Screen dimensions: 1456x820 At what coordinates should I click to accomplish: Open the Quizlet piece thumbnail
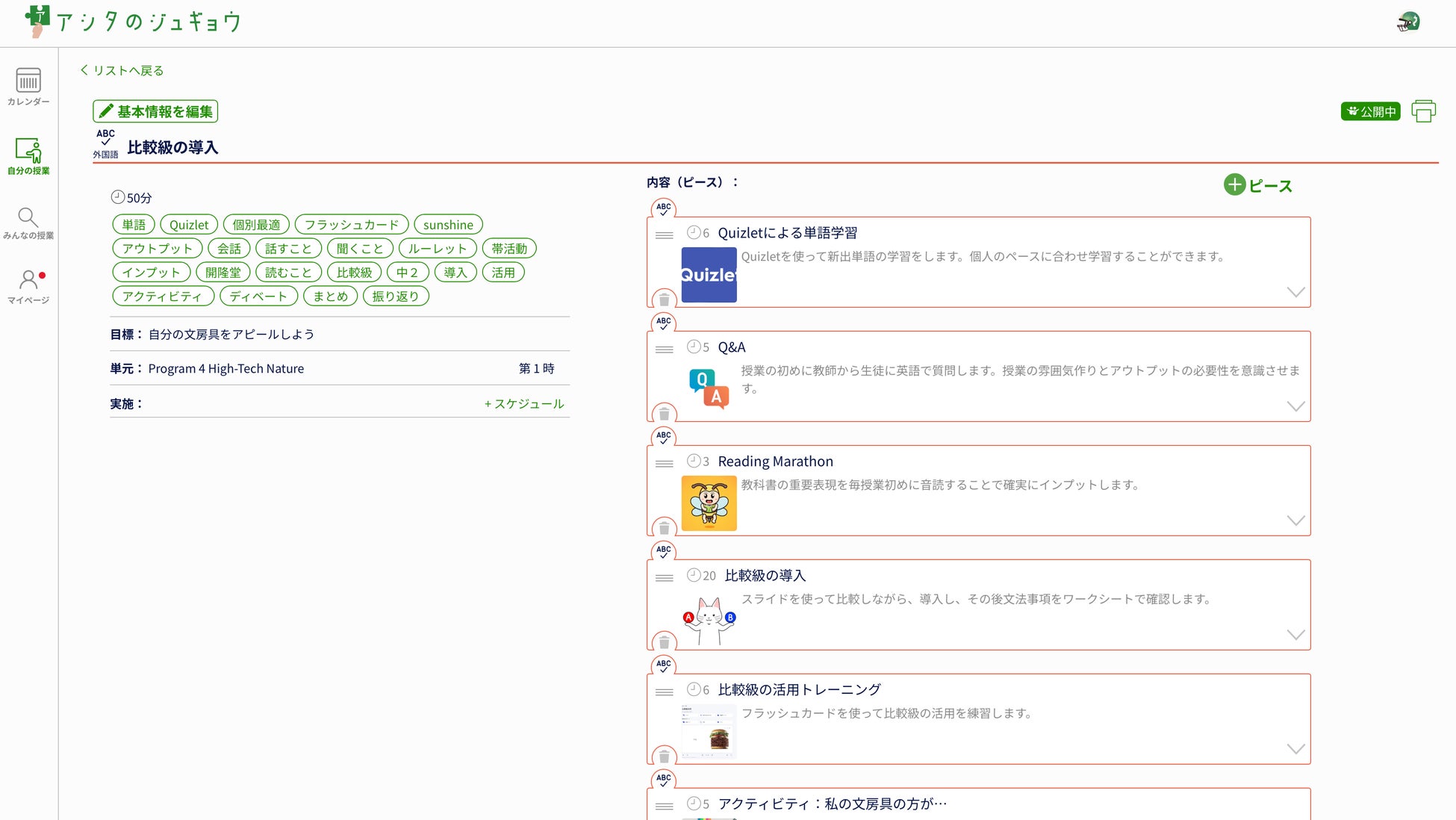pos(709,275)
